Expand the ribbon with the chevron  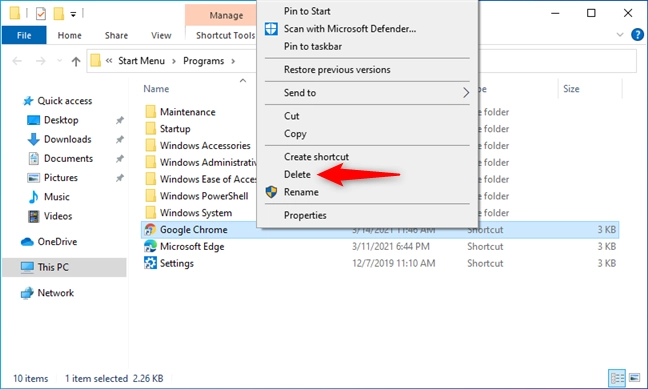pos(620,35)
